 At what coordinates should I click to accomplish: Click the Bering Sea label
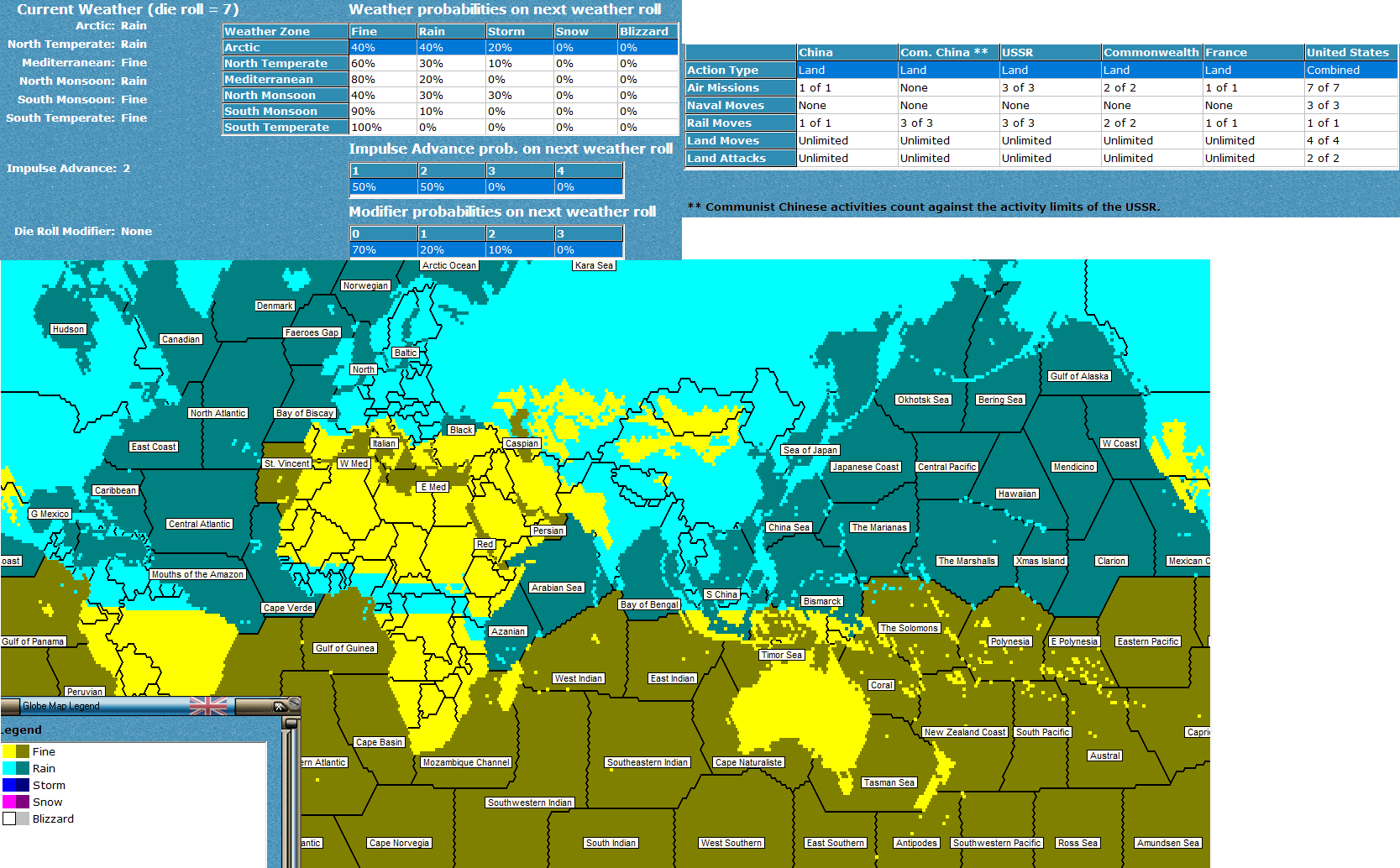coord(1001,400)
